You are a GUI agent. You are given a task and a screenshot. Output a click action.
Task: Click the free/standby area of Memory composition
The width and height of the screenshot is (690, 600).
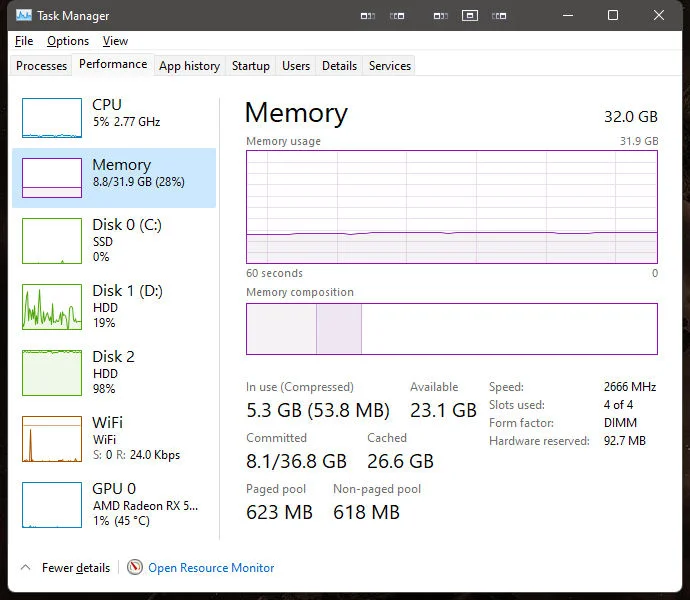click(x=510, y=328)
